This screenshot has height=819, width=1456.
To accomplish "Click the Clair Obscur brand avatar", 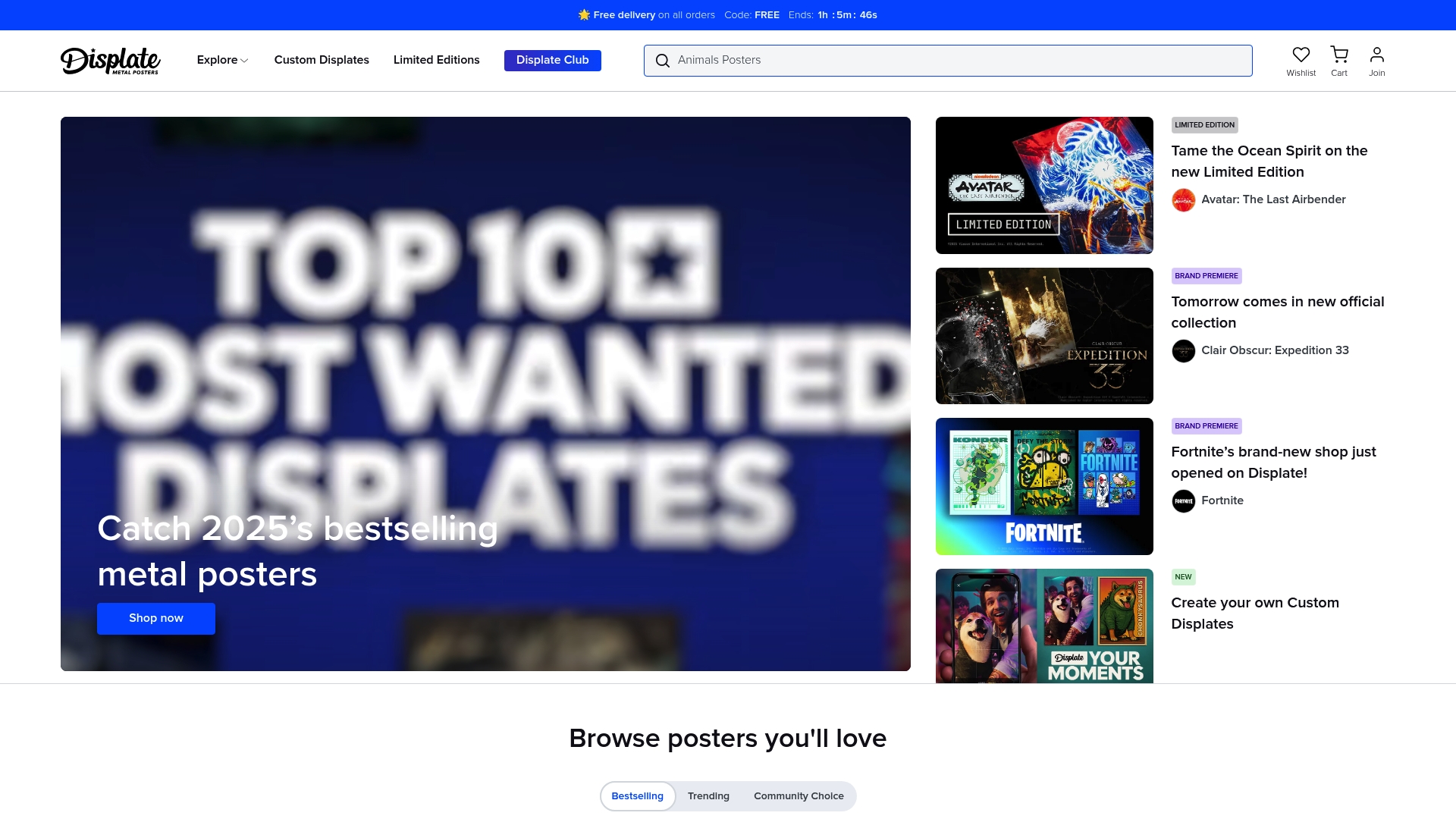I will click(1183, 351).
